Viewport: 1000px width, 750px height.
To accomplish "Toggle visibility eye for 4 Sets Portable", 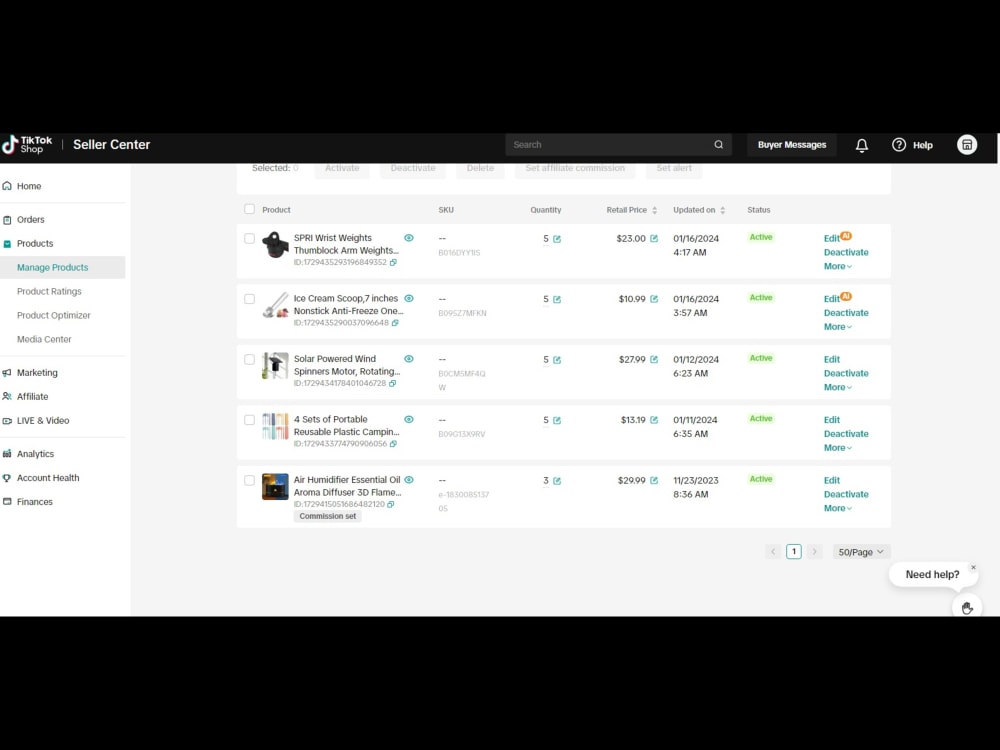I will pos(409,420).
